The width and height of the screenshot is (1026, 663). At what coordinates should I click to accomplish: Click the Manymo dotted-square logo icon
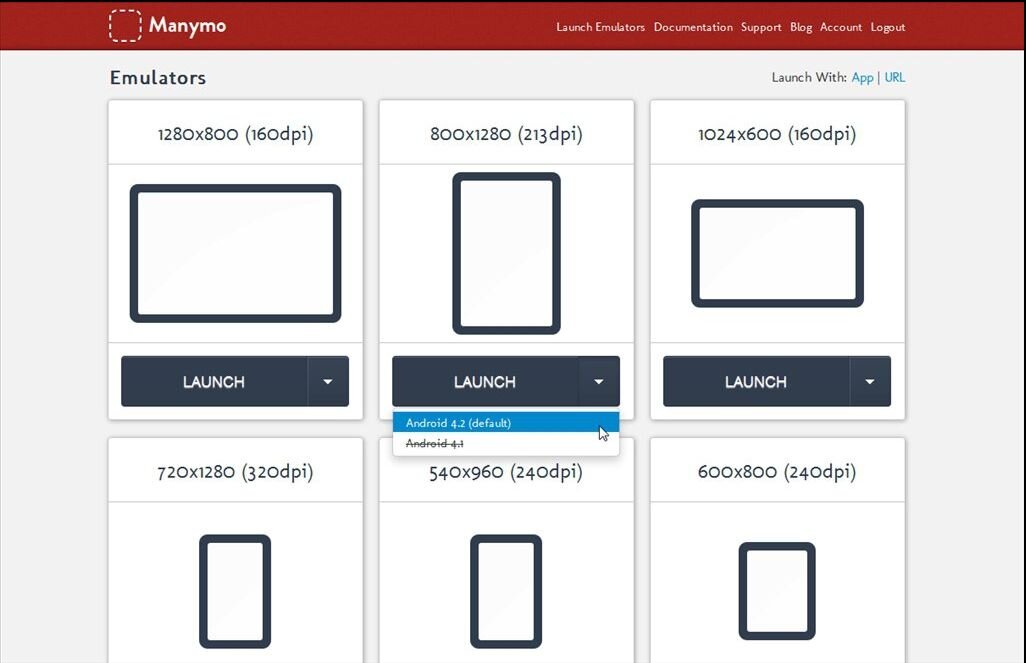coord(125,25)
